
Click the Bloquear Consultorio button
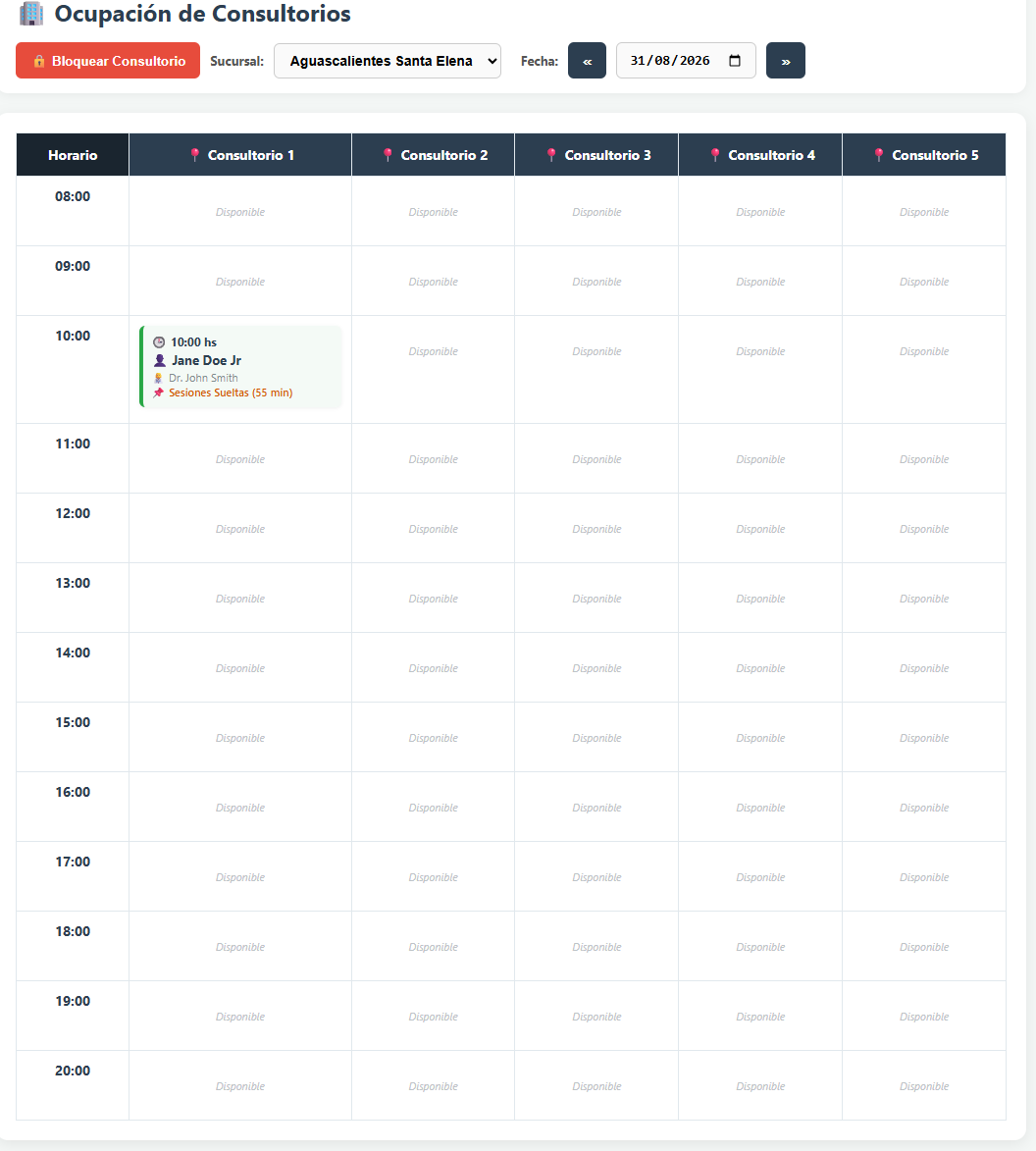coord(108,61)
